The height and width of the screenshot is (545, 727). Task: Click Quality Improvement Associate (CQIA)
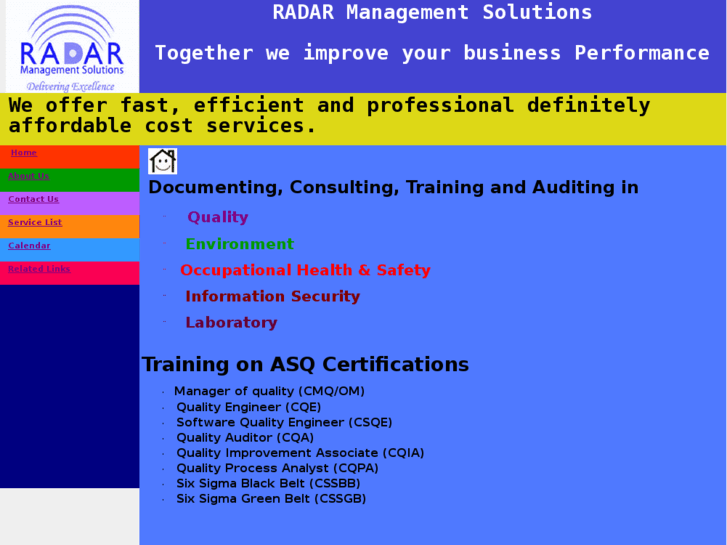(x=300, y=453)
